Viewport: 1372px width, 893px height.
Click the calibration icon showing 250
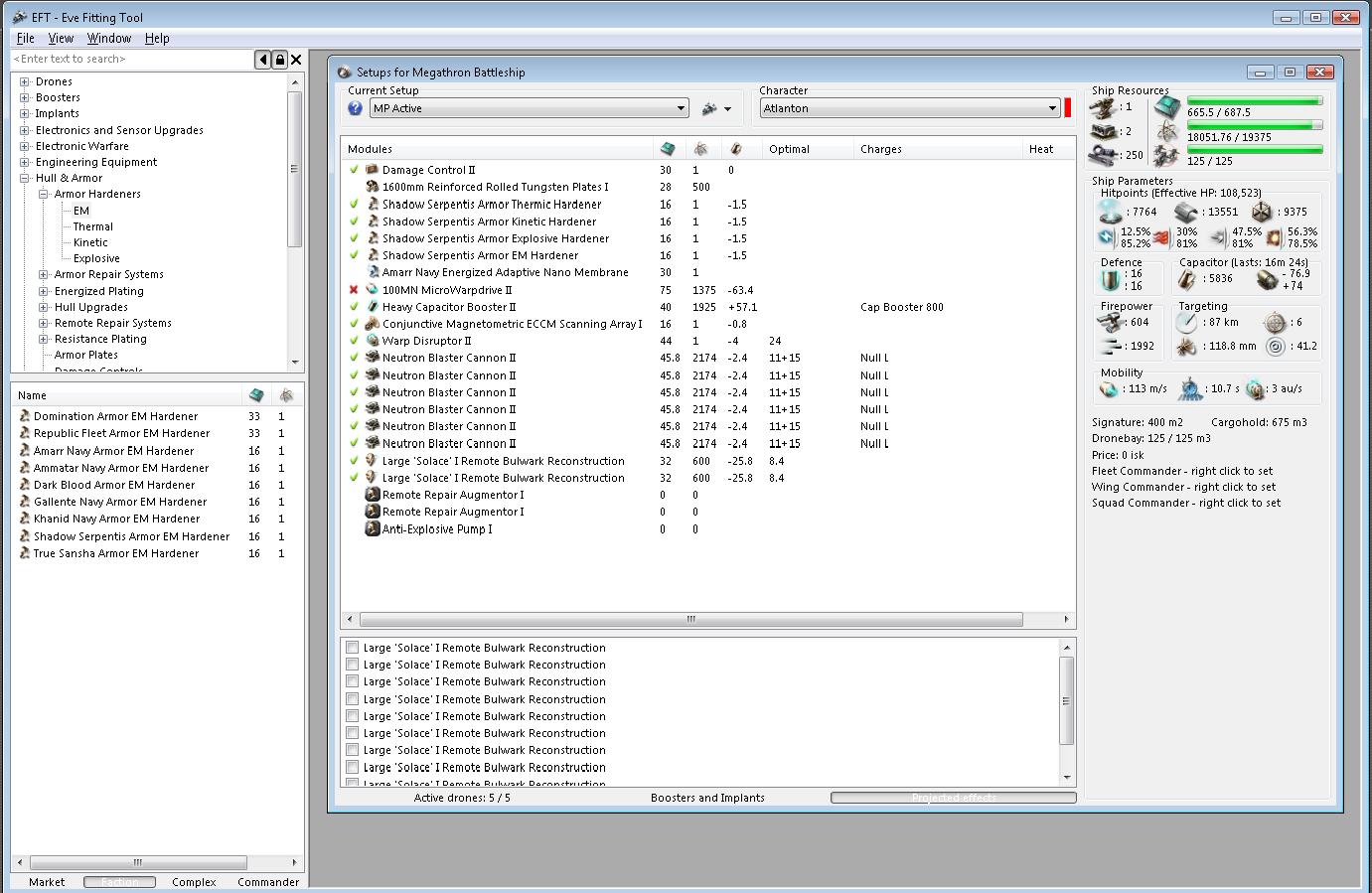pyautogui.click(x=1104, y=155)
